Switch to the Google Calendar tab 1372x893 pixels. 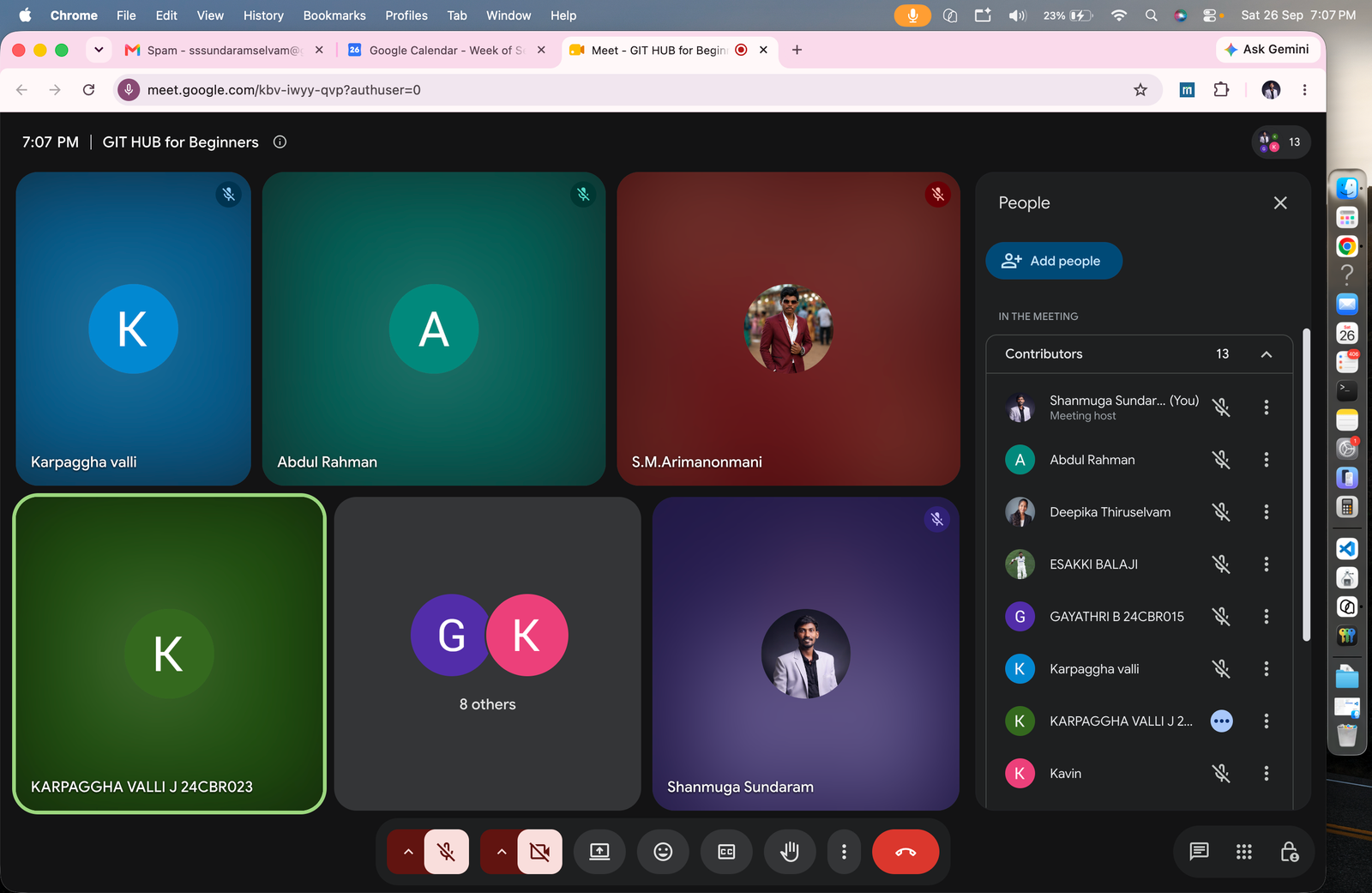pos(447,51)
